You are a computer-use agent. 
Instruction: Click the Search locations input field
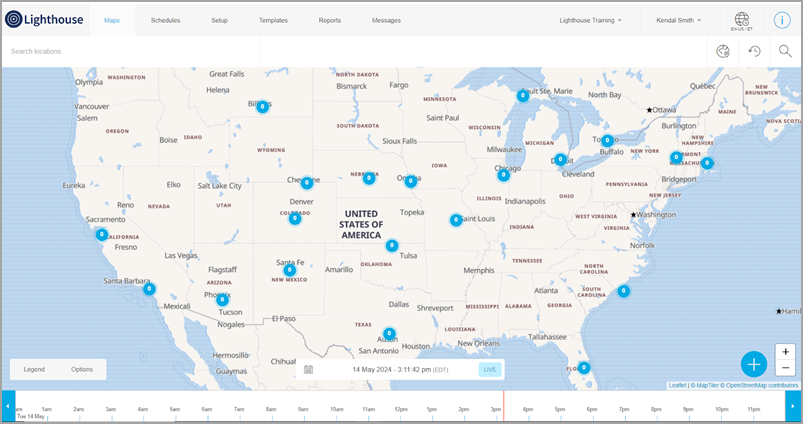click(x=130, y=51)
